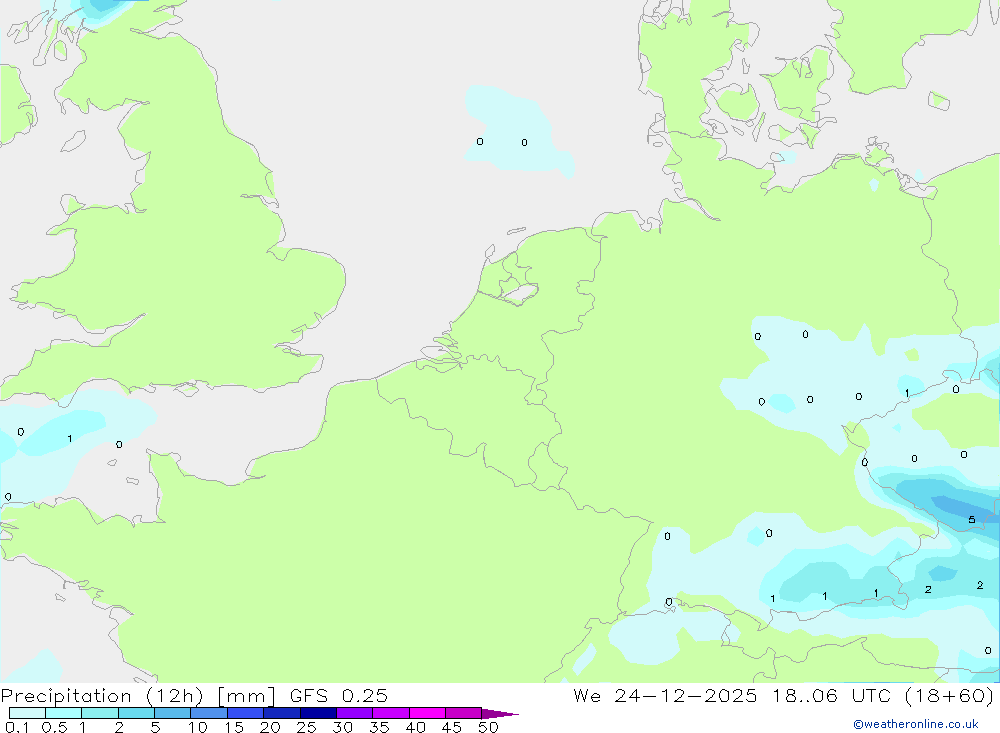Click the 'Precipitation (12h) [mm]' title text
This screenshot has height=733, width=1000.
(138, 696)
